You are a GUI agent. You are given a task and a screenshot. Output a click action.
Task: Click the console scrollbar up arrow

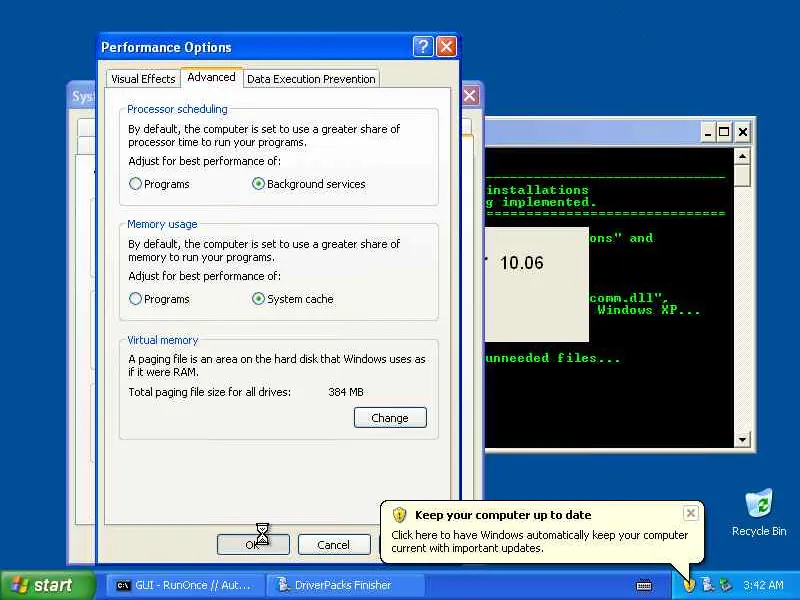pos(742,156)
